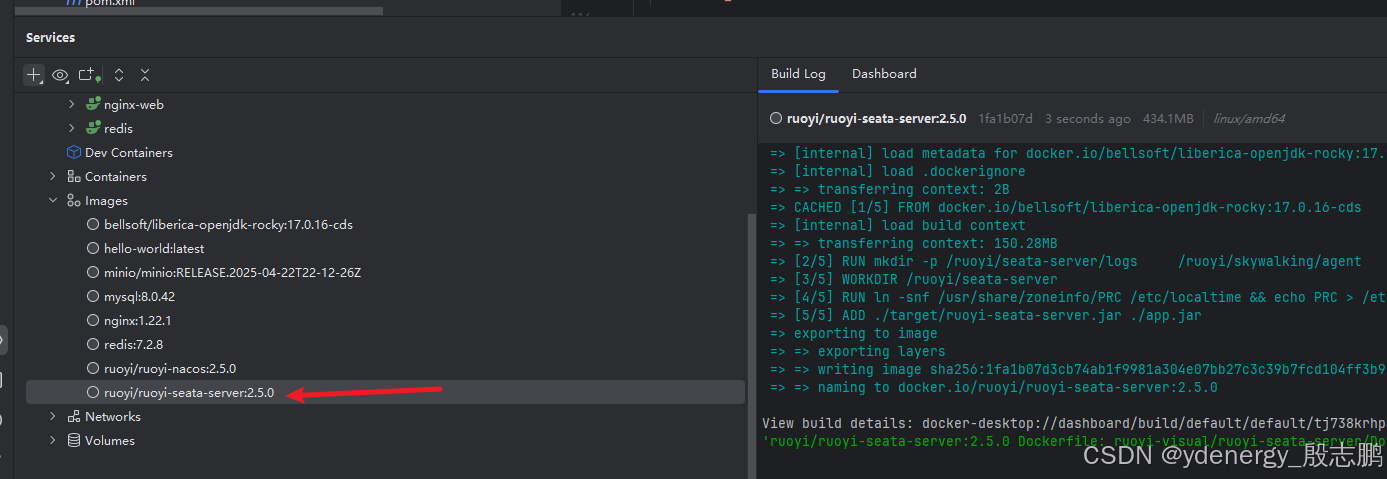Click the ruoyi/ruoyi-nacos:2.5.0 image
The width and height of the screenshot is (1387, 479).
(169, 369)
